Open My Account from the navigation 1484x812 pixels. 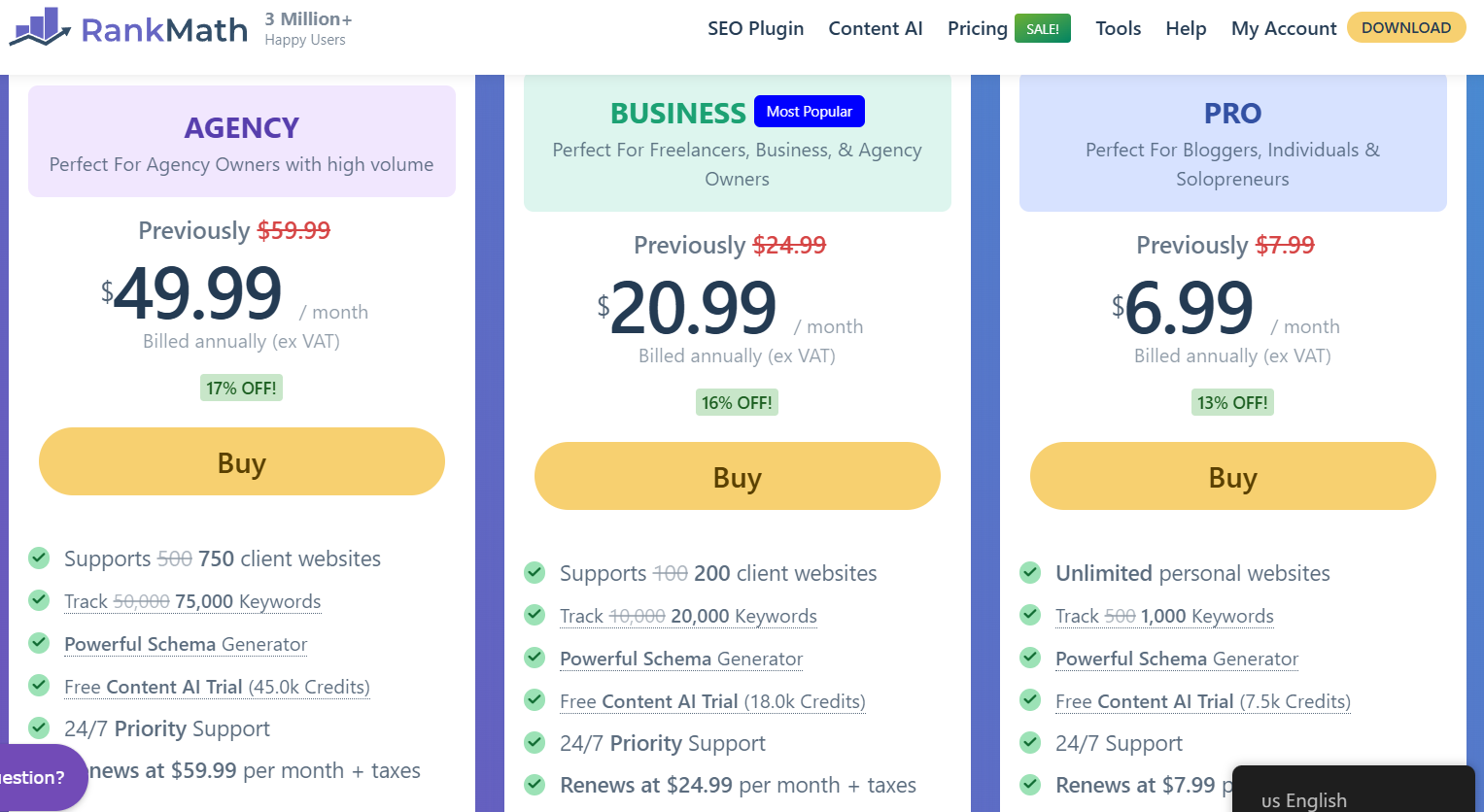pyautogui.click(x=1284, y=28)
